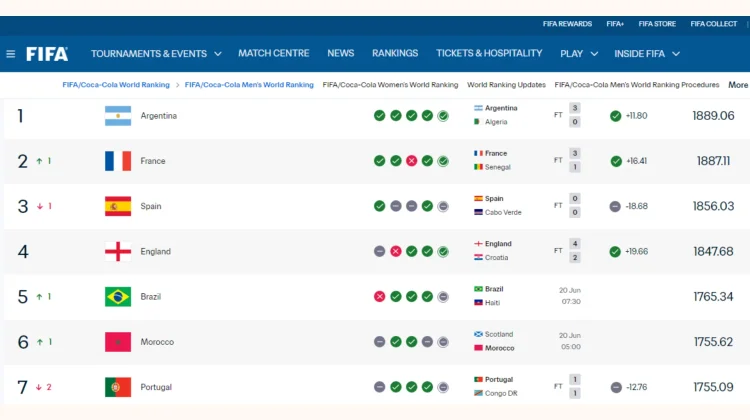750x420 pixels.
Task: Click grey draw icon next to -18.68
Action: [615, 206]
